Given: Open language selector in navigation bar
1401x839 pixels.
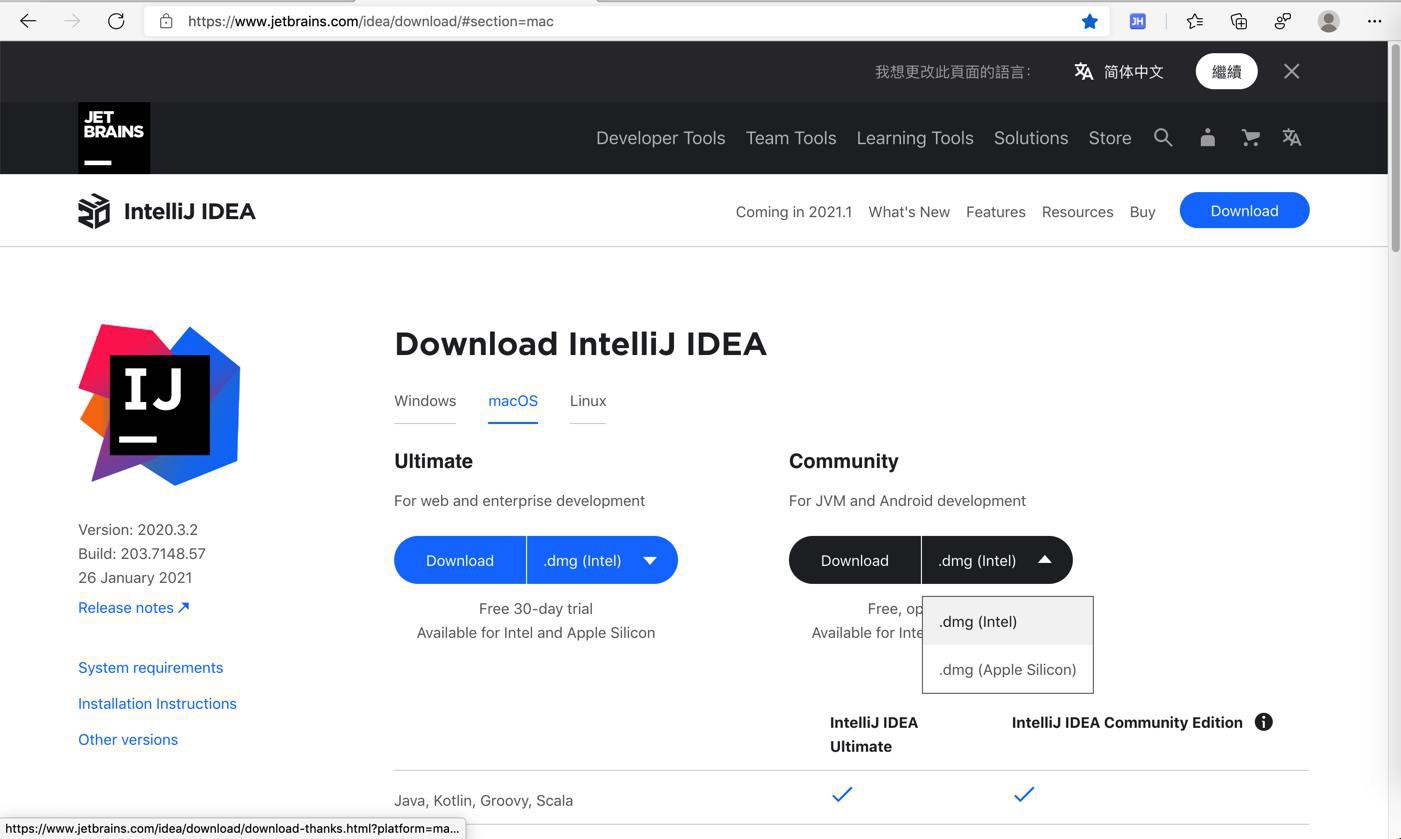Looking at the screenshot, I should click(x=1292, y=138).
